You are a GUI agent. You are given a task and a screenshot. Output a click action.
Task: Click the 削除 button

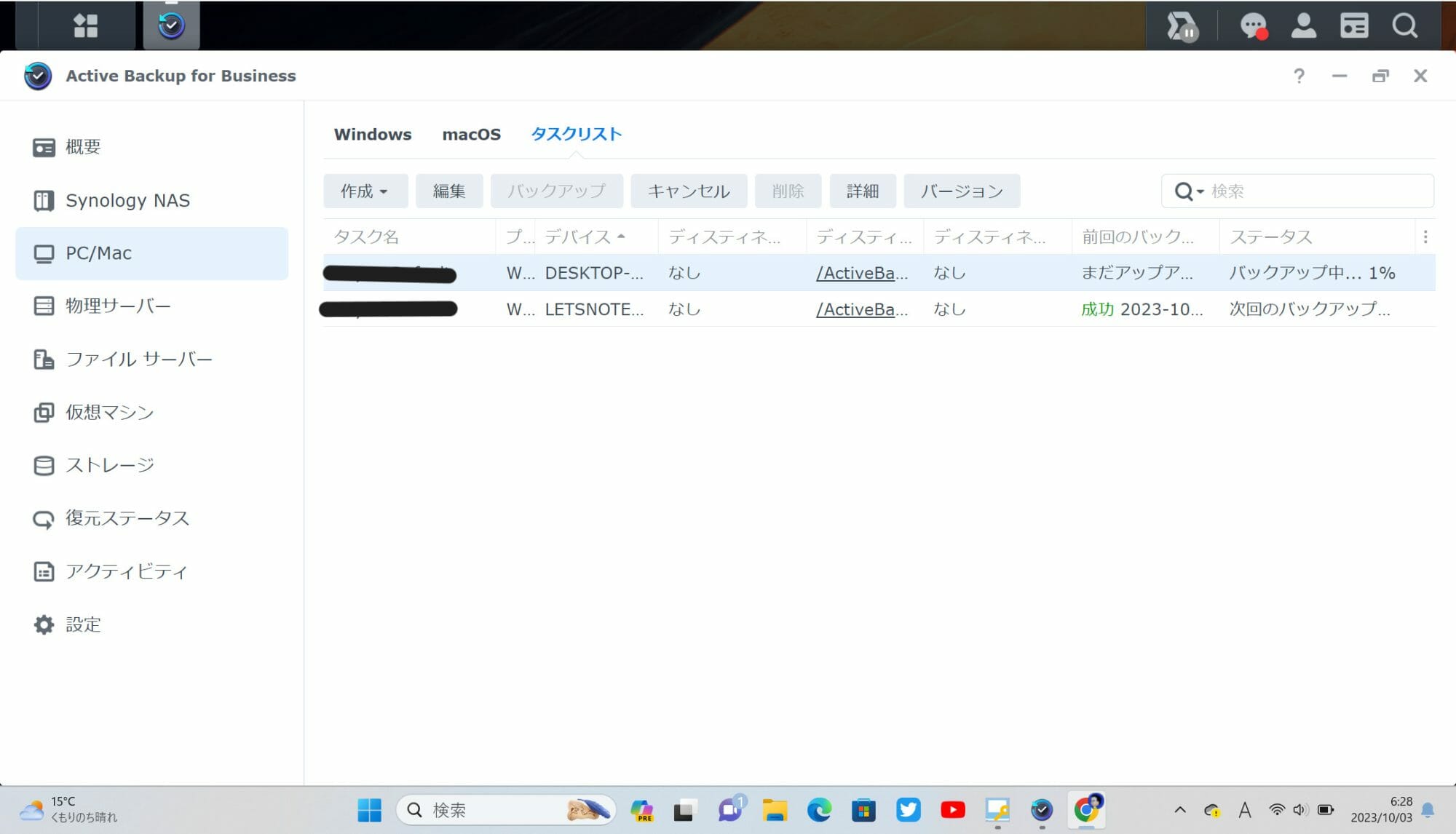[788, 191]
